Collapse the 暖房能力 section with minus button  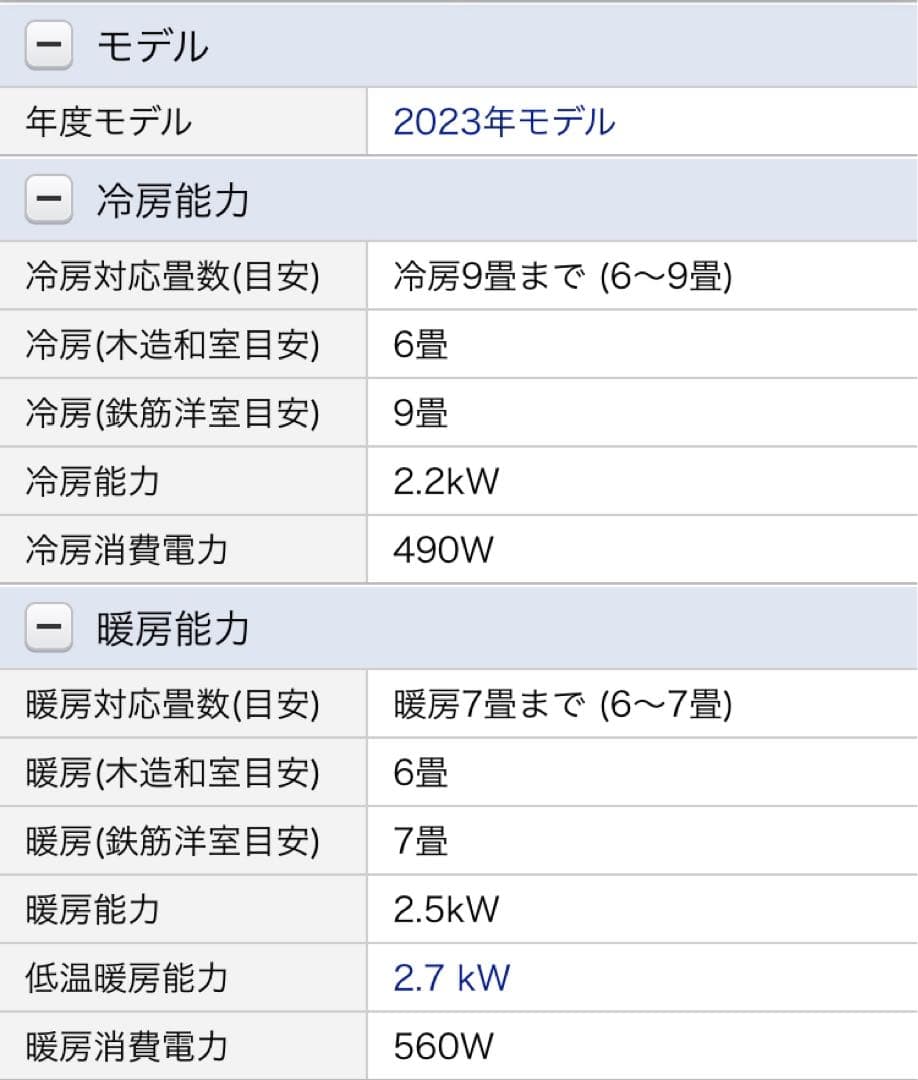[48, 629]
